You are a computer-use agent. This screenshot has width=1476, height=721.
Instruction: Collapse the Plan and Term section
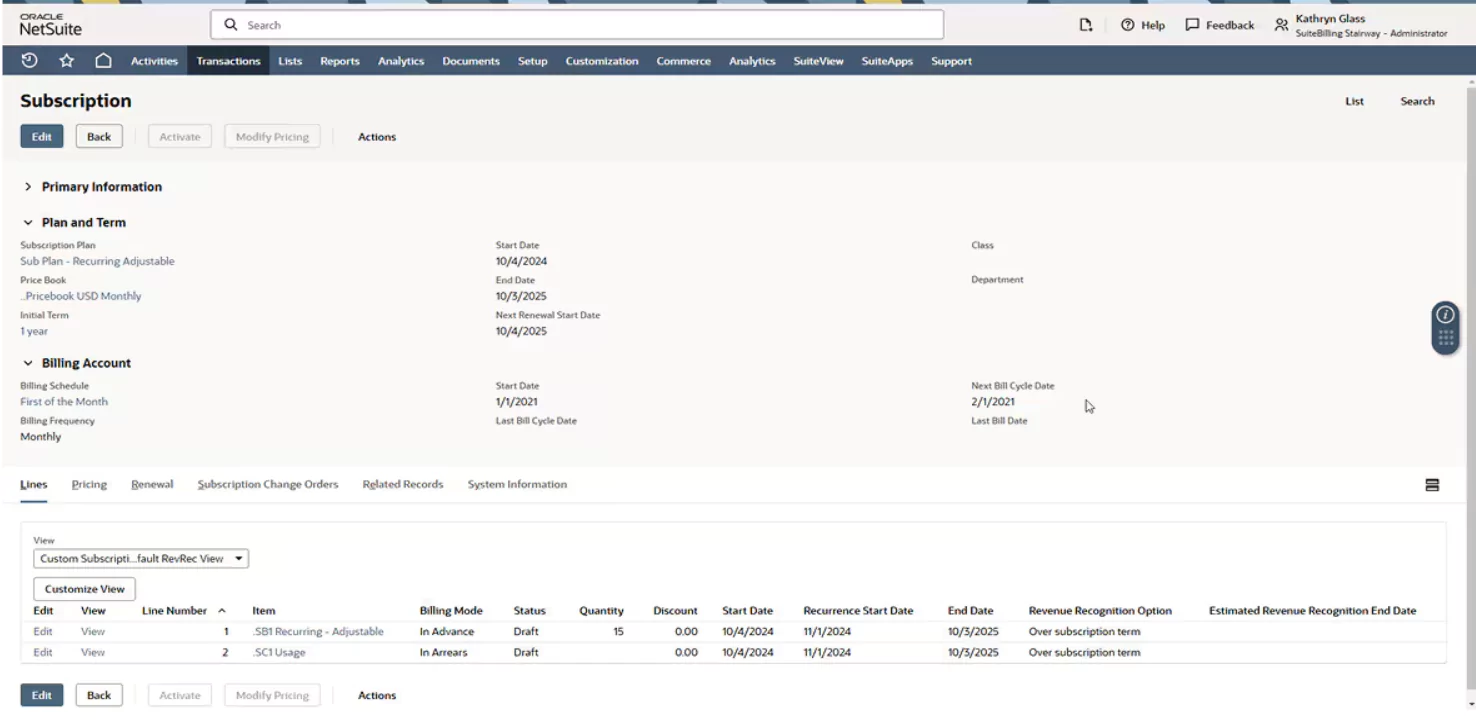(28, 222)
